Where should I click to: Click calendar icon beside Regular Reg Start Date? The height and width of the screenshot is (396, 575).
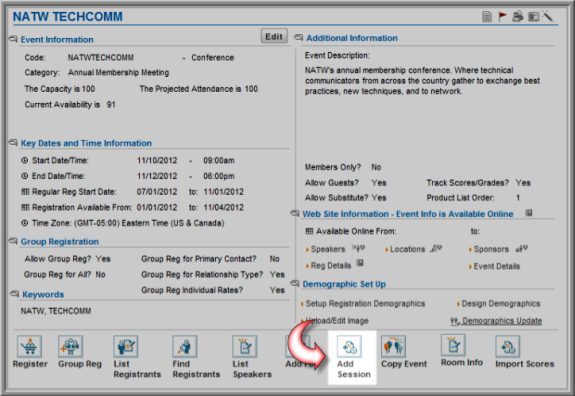[25, 192]
